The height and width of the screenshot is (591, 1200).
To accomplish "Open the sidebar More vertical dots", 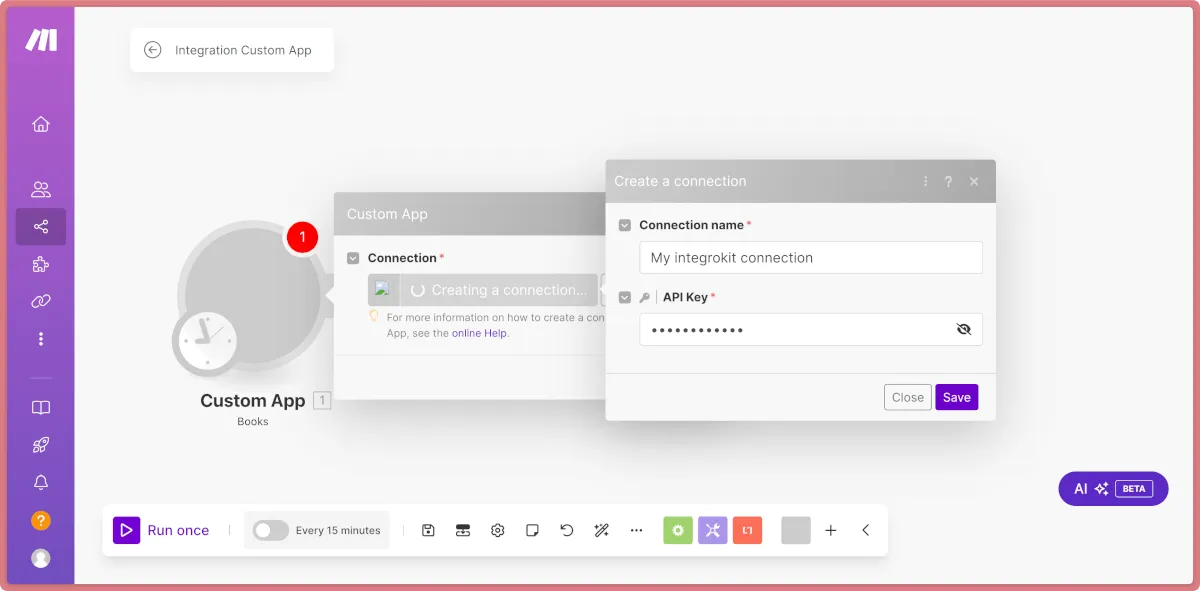I will pos(41,339).
